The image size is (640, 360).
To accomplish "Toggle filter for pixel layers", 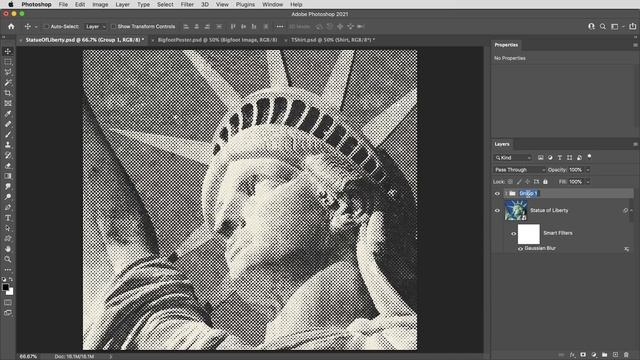I will click(x=540, y=158).
